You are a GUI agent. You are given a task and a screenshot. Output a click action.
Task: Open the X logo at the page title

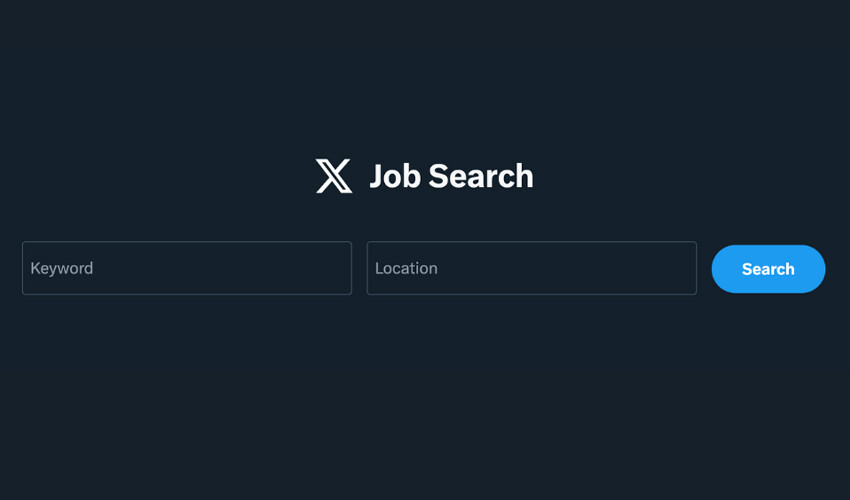point(334,176)
